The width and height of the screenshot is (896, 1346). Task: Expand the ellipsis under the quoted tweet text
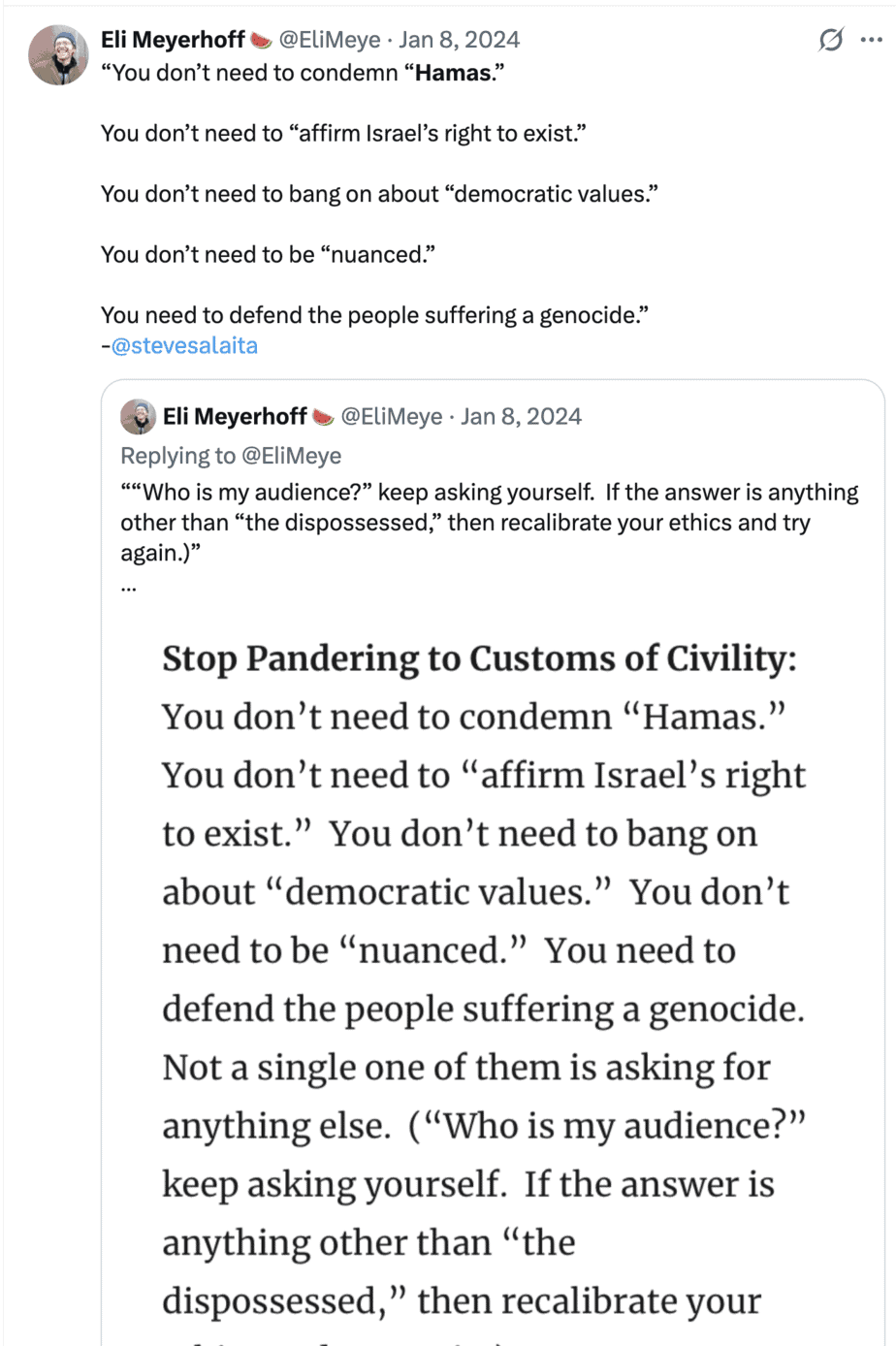pos(129,586)
